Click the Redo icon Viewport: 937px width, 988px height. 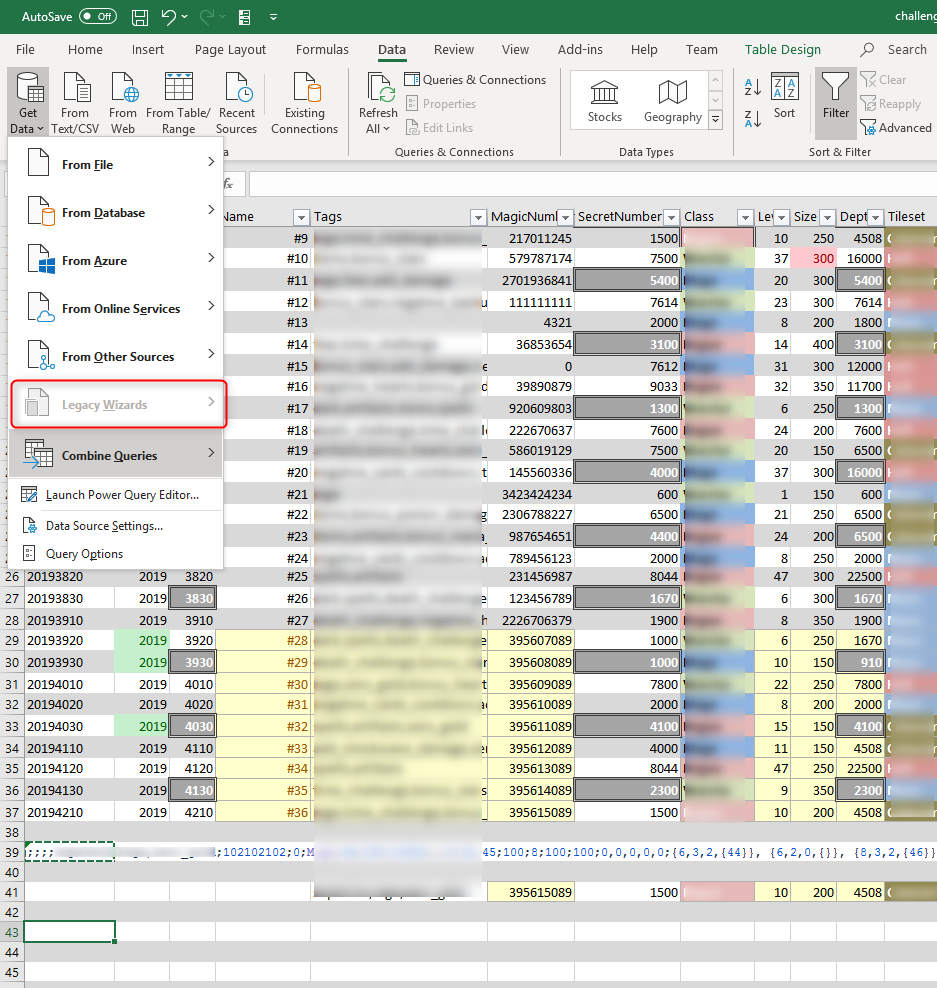pos(206,17)
